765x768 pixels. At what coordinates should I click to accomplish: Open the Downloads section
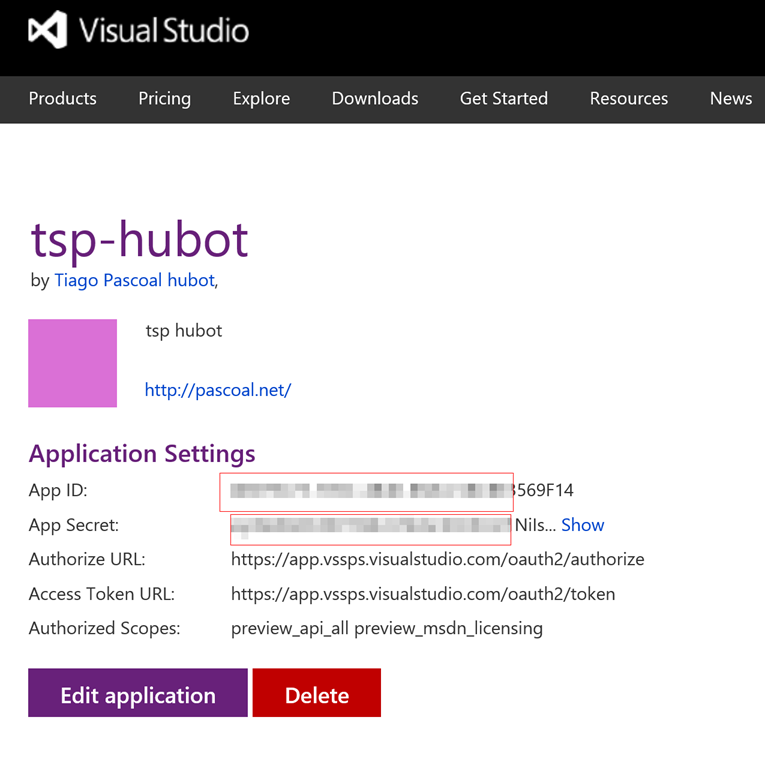click(x=375, y=98)
